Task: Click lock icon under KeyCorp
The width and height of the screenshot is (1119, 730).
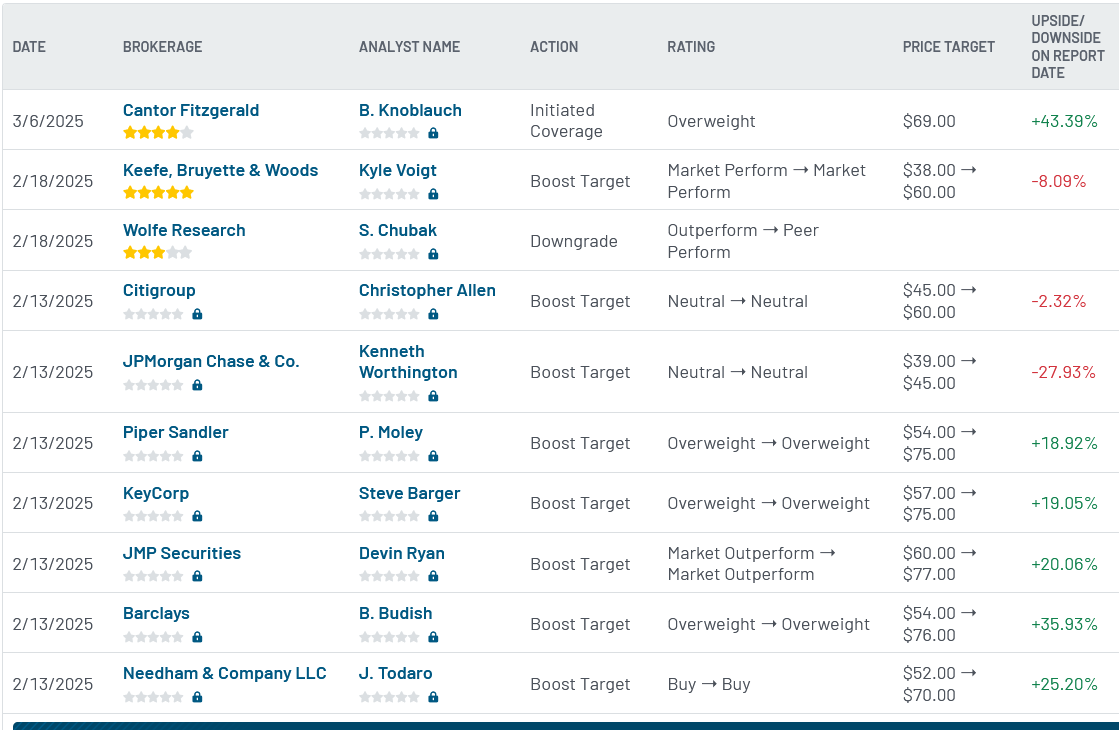Action: coord(198,515)
